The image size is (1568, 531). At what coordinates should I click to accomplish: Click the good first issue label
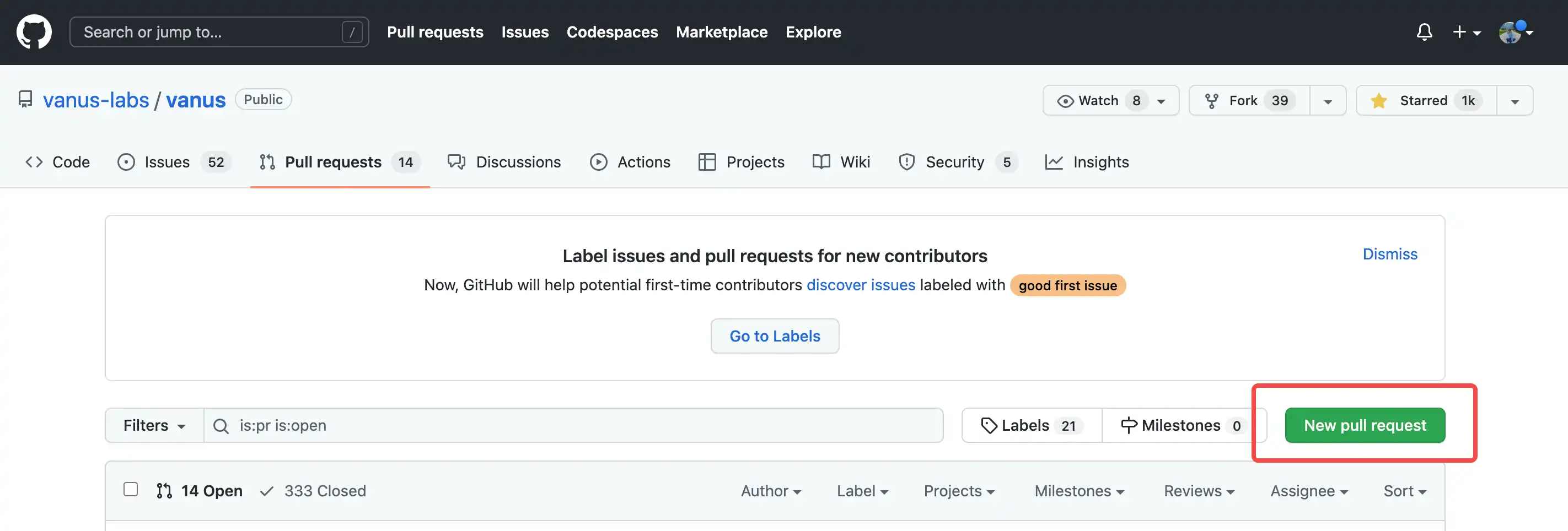[x=1067, y=285]
